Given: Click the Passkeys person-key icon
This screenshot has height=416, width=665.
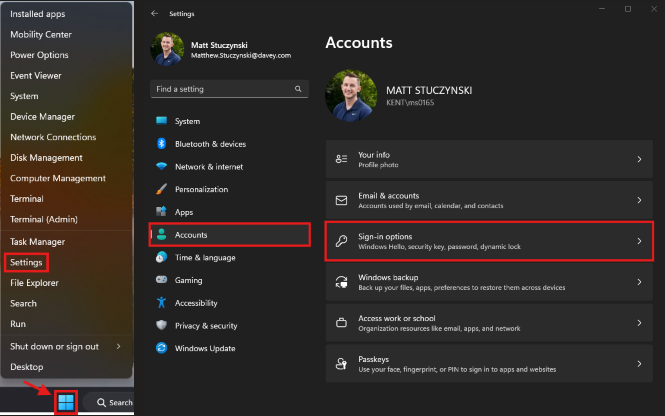Looking at the screenshot, I should [x=341, y=364].
